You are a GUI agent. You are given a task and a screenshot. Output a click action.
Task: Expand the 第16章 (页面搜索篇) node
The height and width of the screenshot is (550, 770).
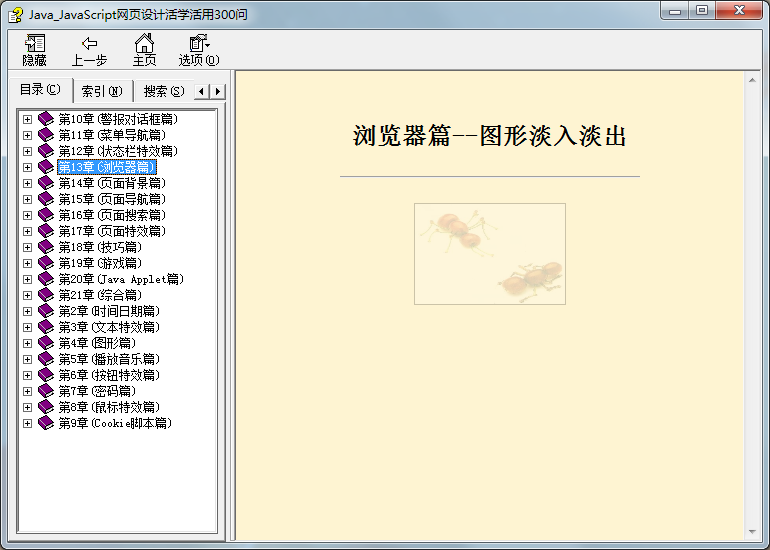pyautogui.click(x=28, y=215)
